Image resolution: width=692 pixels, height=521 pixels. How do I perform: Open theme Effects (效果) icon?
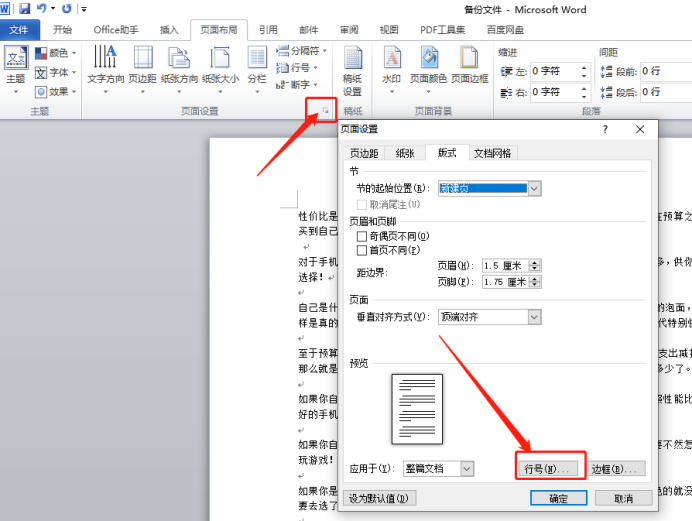coord(41,92)
